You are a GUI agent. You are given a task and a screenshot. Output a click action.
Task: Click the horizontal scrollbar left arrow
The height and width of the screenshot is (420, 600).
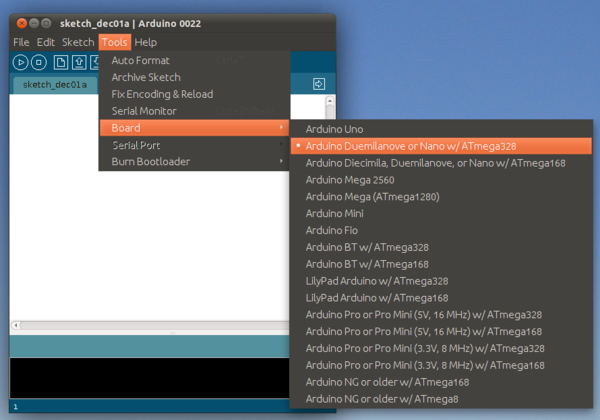pyautogui.click(x=16, y=325)
